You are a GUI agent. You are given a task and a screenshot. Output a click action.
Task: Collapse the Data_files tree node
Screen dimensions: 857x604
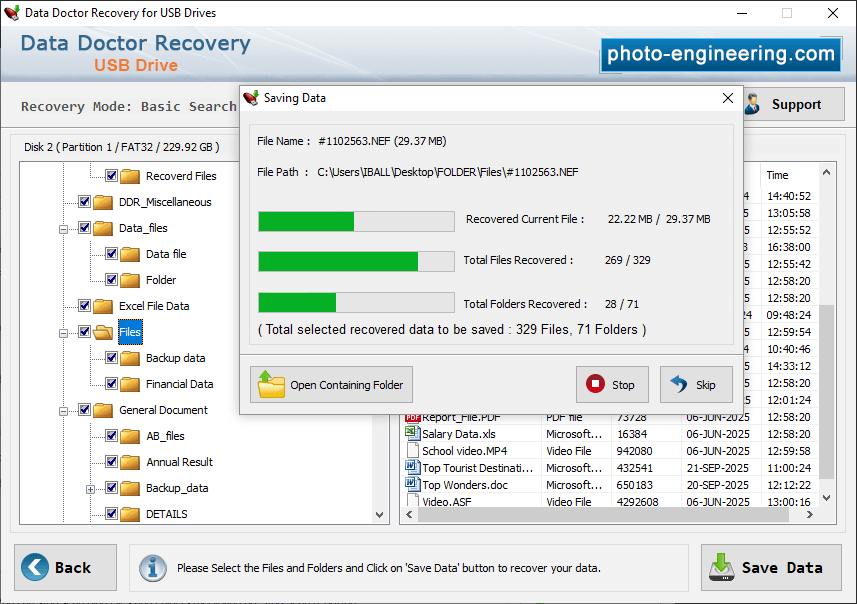(63, 229)
